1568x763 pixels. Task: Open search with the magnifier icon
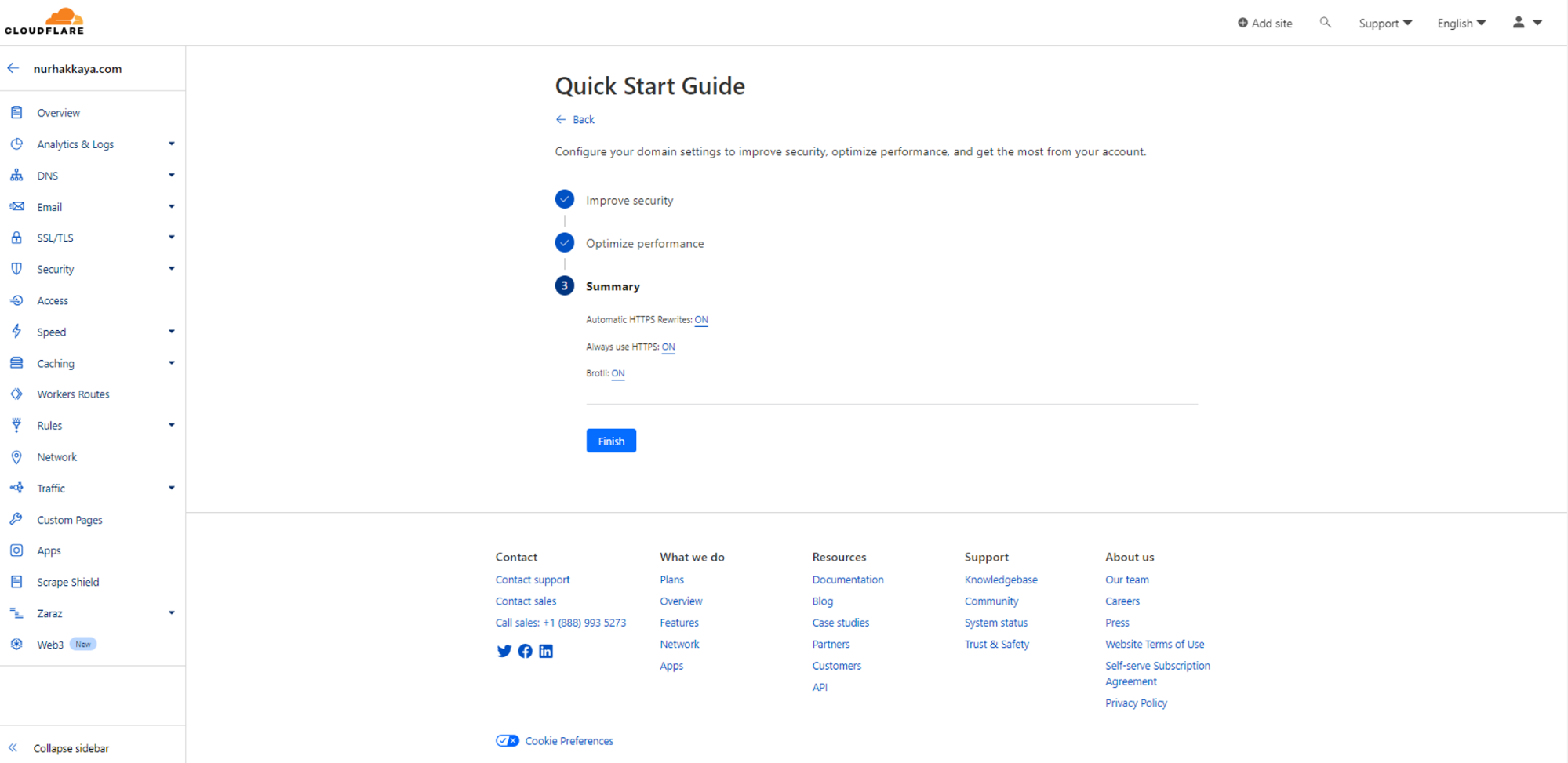pos(1326,23)
